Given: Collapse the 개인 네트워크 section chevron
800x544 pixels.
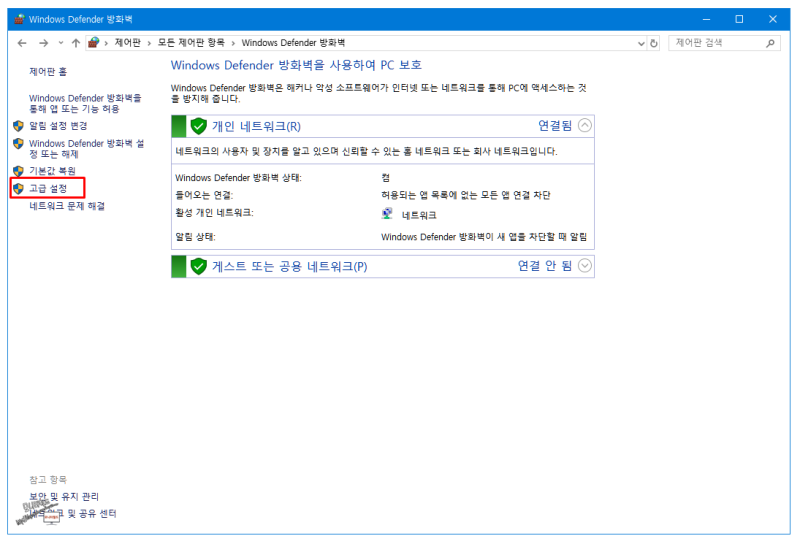Looking at the screenshot, I should pyautogui.click(x=585, y=126).
